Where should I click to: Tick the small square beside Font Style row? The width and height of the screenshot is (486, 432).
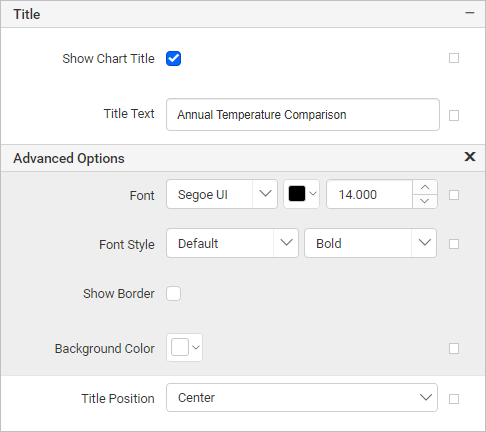[454, 244]
